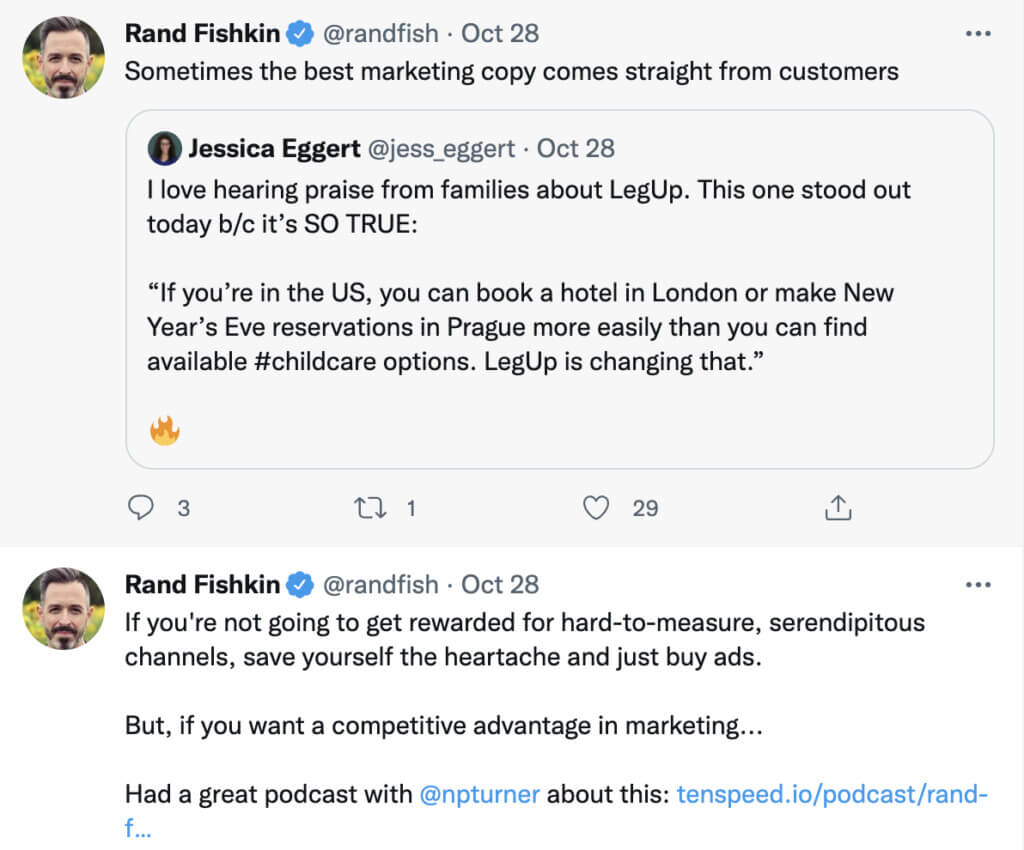Viewport: 1024px width, 850px height.
Task: Click verified badge on second Rand Fishkin tweet
Action: click(299, 585)
